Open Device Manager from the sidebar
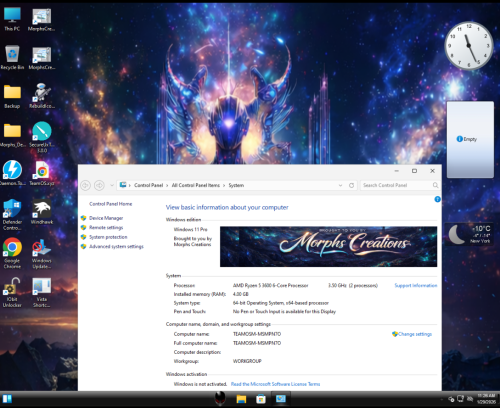500x408 pixels. pos(106,218)
